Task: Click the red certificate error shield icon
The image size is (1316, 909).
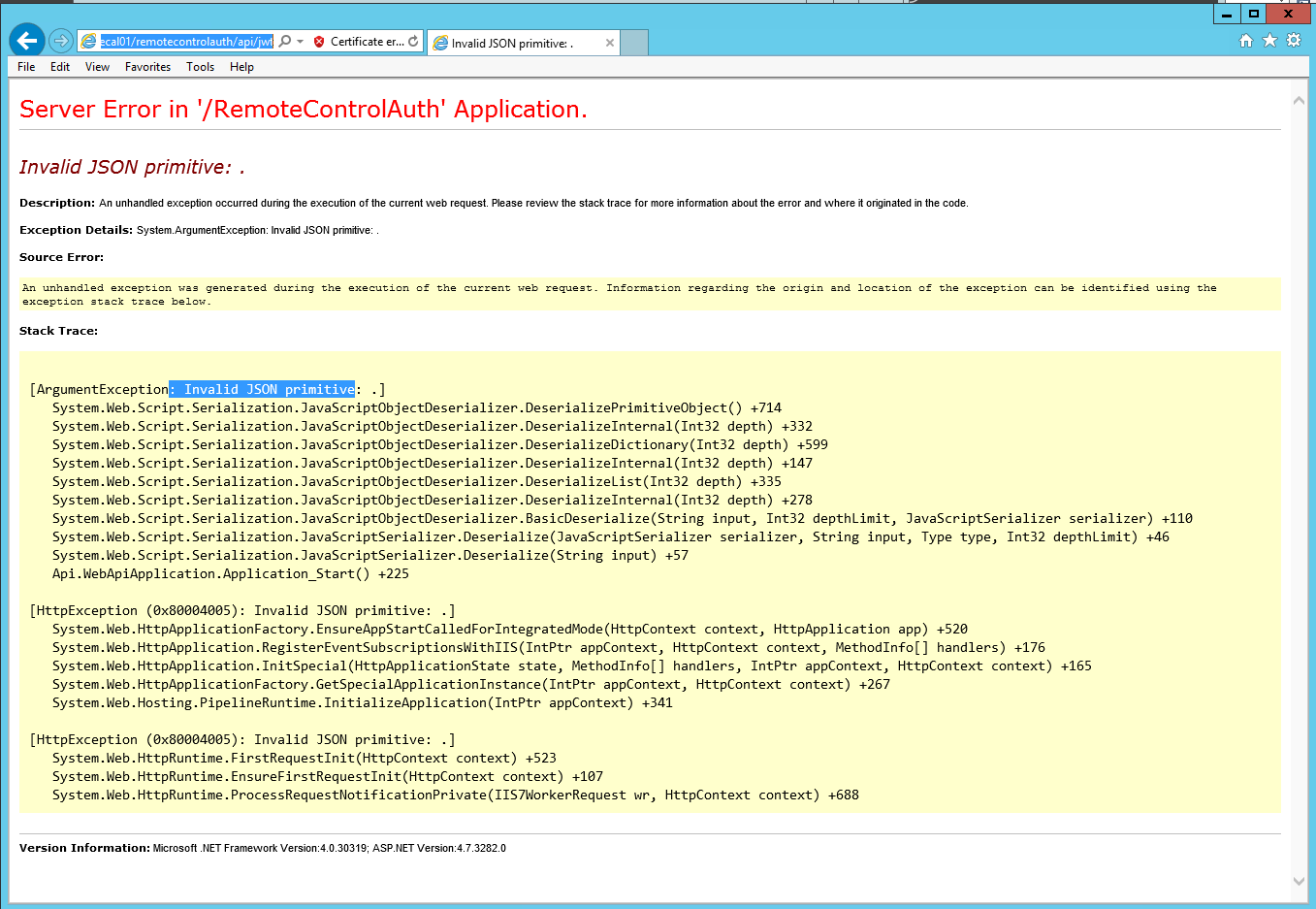Action: click(319, 42)
